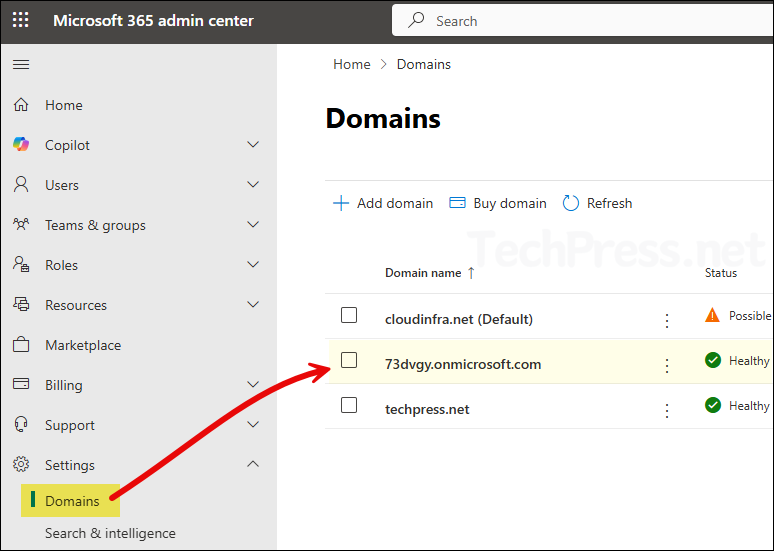Open Domains under Settings
The width and height of the screenshot is (774, 551).
click(72, 501)
